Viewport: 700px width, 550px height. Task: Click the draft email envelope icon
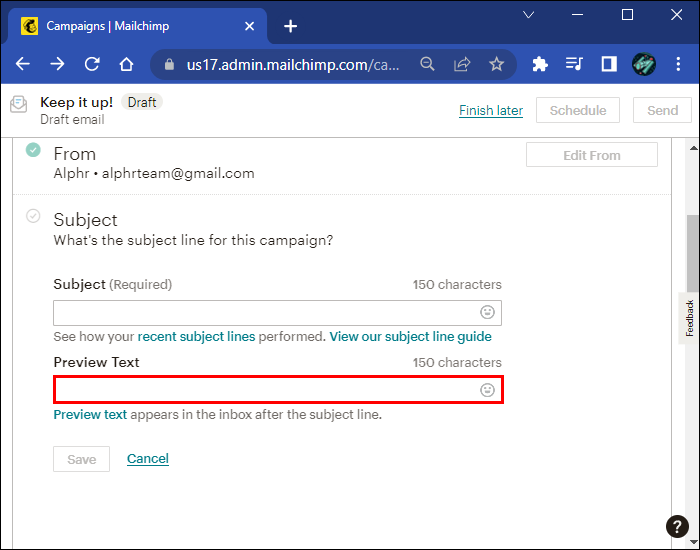(18, 104)
